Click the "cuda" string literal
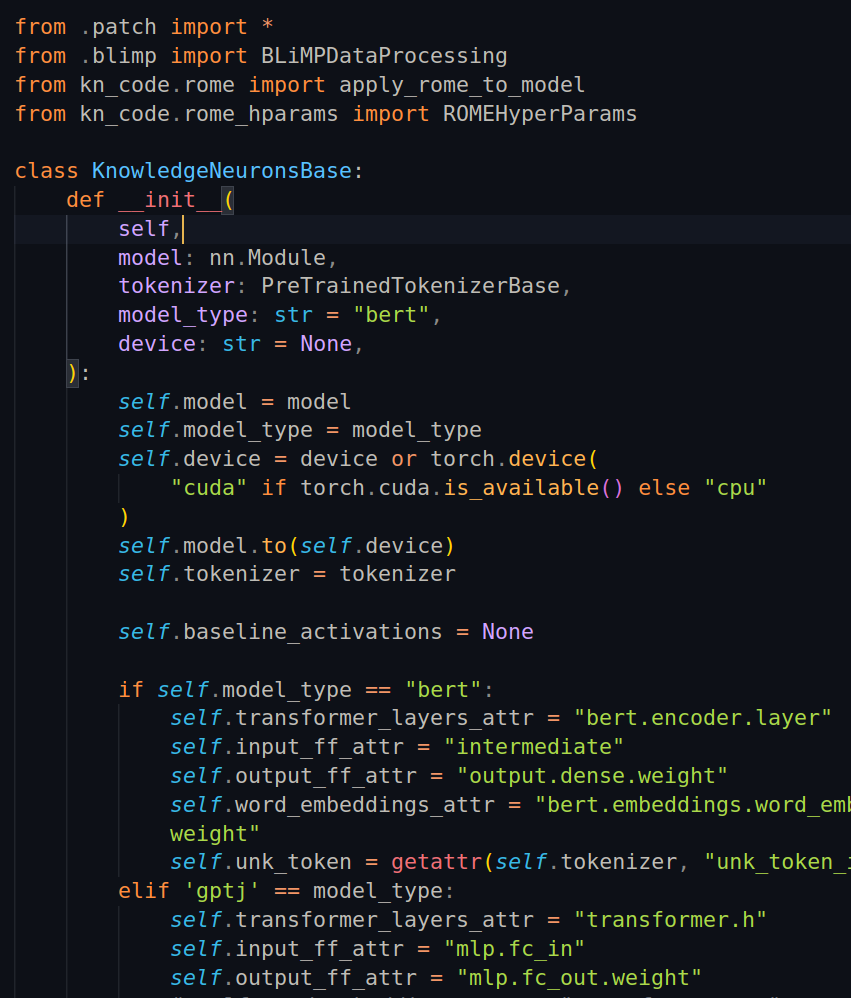 click(209, 488)
